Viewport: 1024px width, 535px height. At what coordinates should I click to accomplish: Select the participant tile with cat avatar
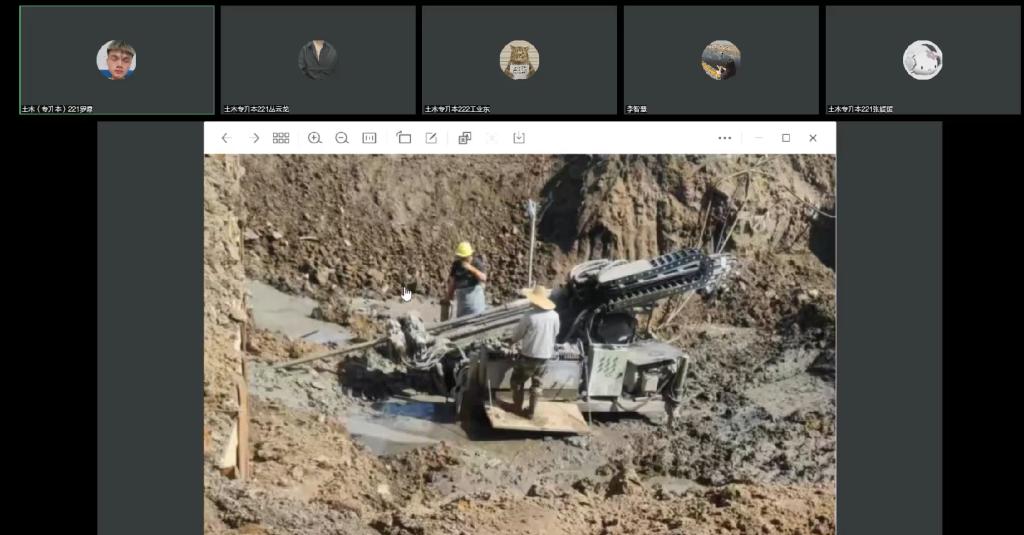pyautogui.click(x=519, y=60)
